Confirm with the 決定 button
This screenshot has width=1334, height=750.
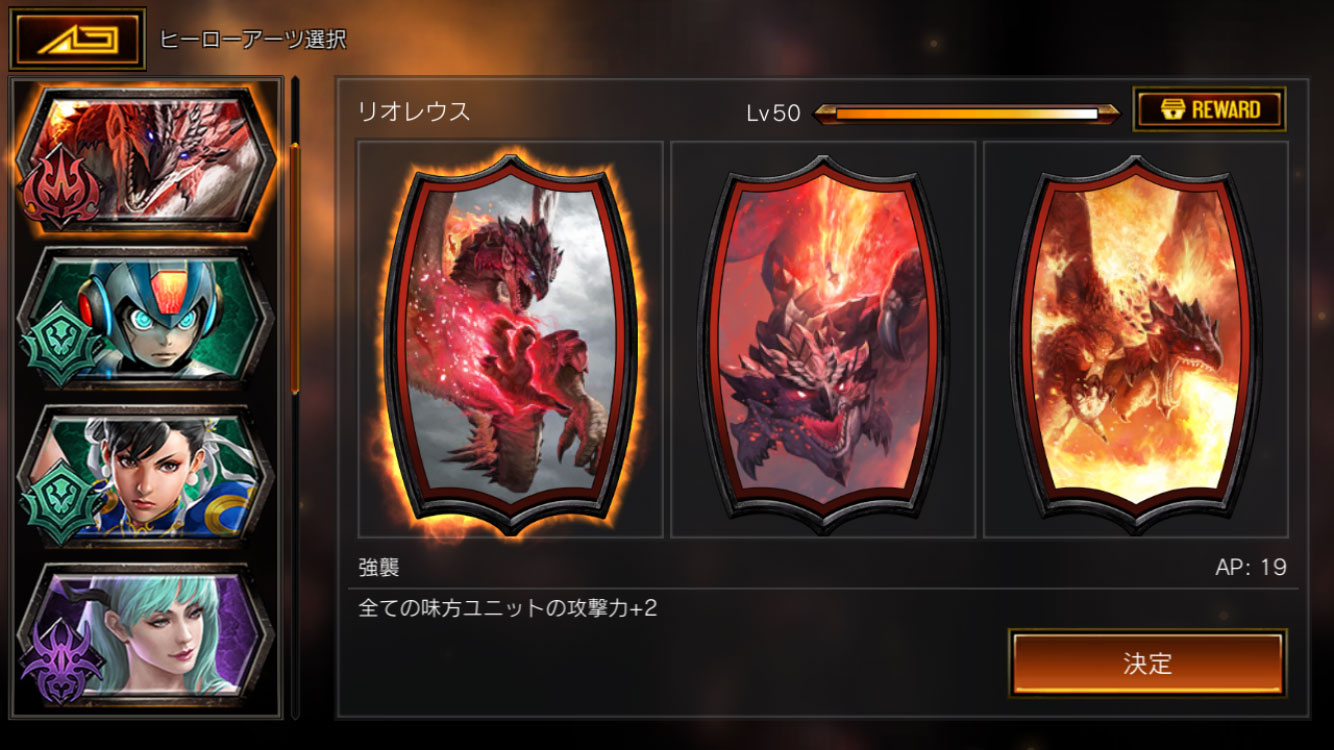(x=1147, y=663)
